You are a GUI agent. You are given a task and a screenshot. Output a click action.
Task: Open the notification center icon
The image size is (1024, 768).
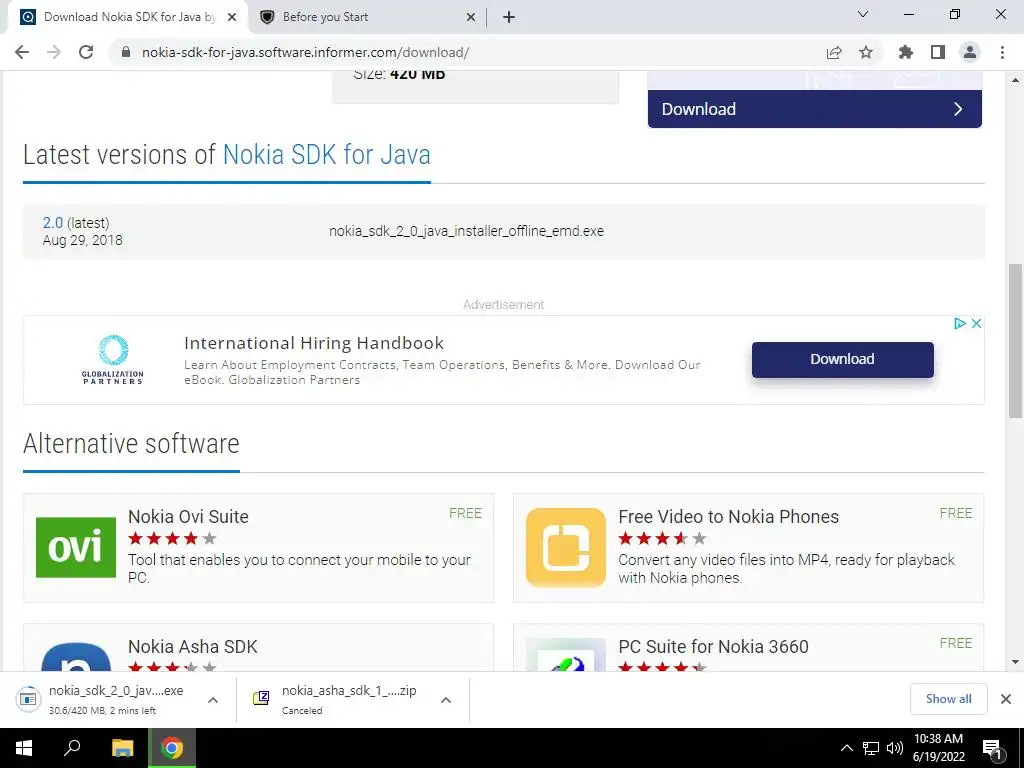[993, 749]
